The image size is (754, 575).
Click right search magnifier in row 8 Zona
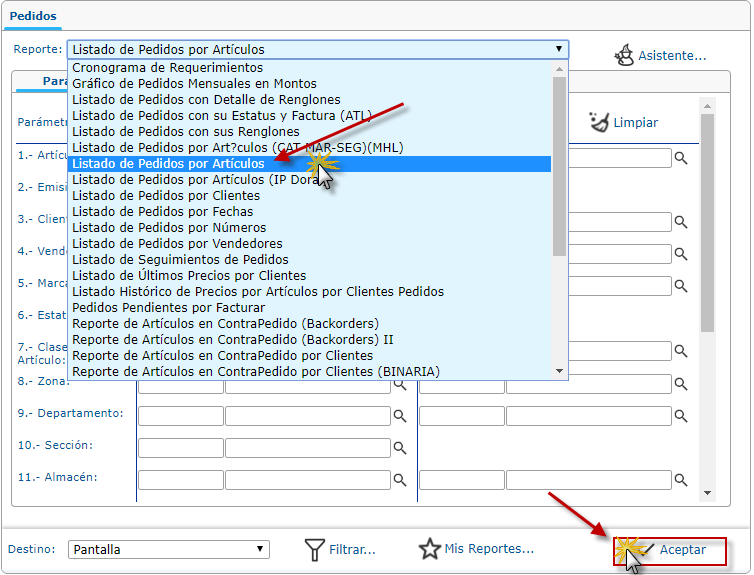(680, 384)
